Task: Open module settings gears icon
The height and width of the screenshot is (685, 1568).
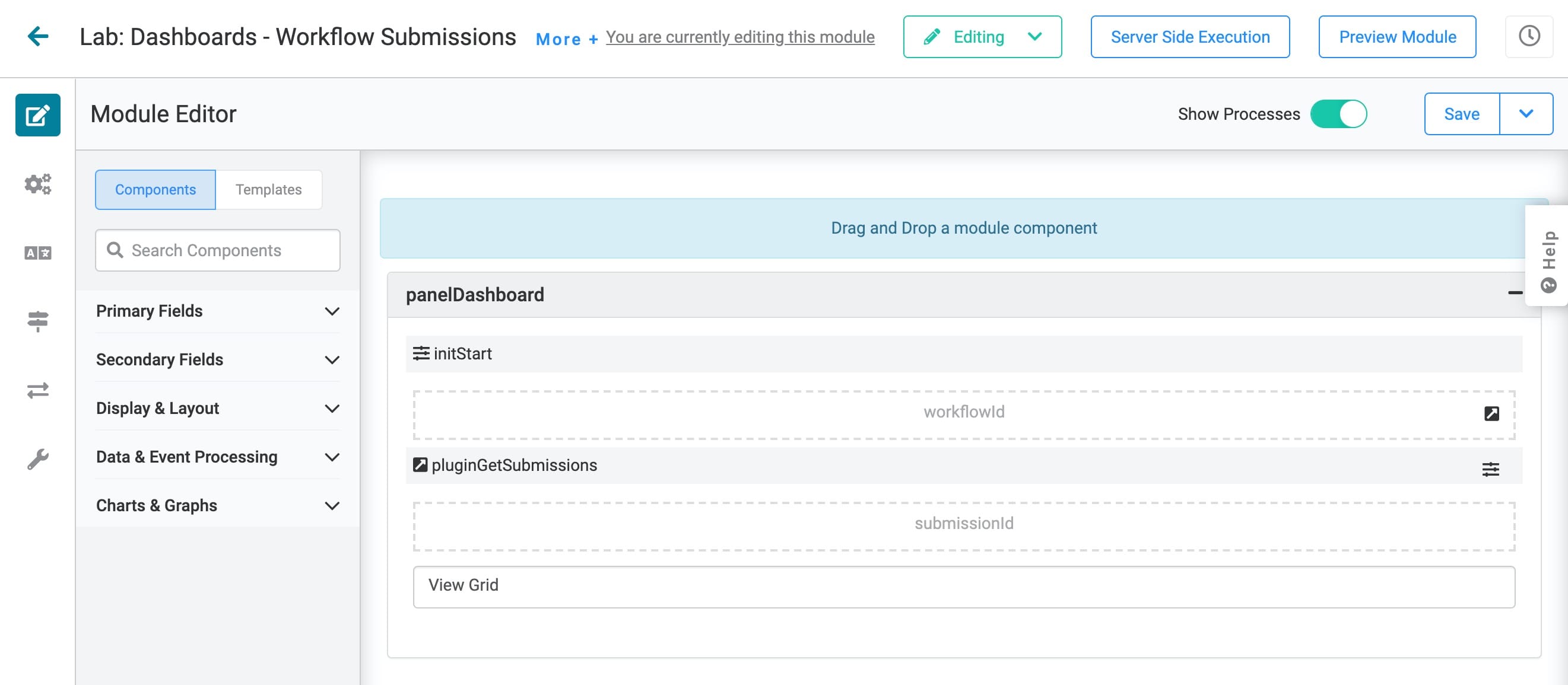Action: pos(38,183)
